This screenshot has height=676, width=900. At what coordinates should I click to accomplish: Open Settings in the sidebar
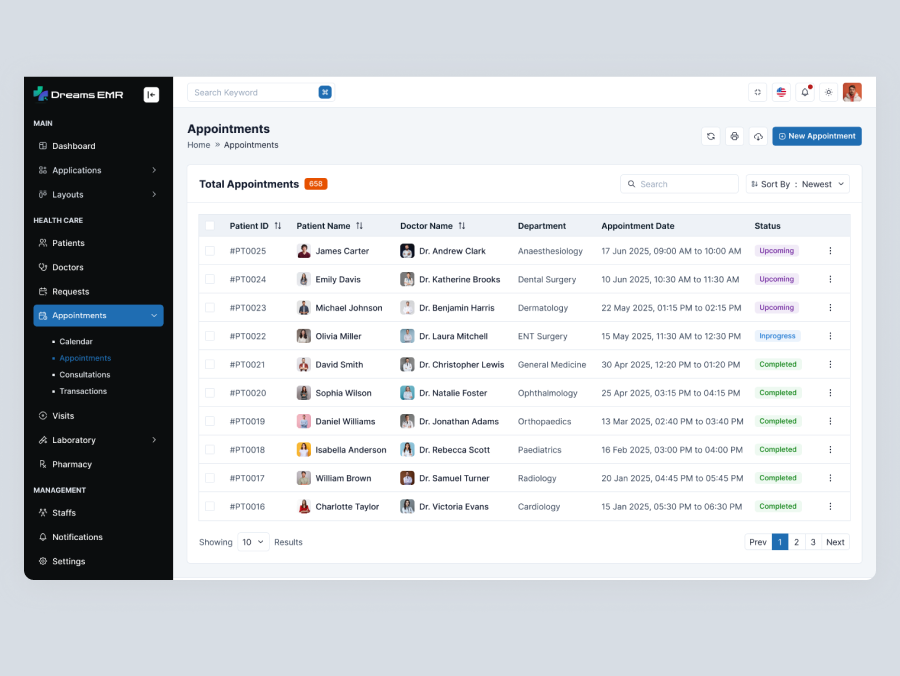(x=98, y=561)
